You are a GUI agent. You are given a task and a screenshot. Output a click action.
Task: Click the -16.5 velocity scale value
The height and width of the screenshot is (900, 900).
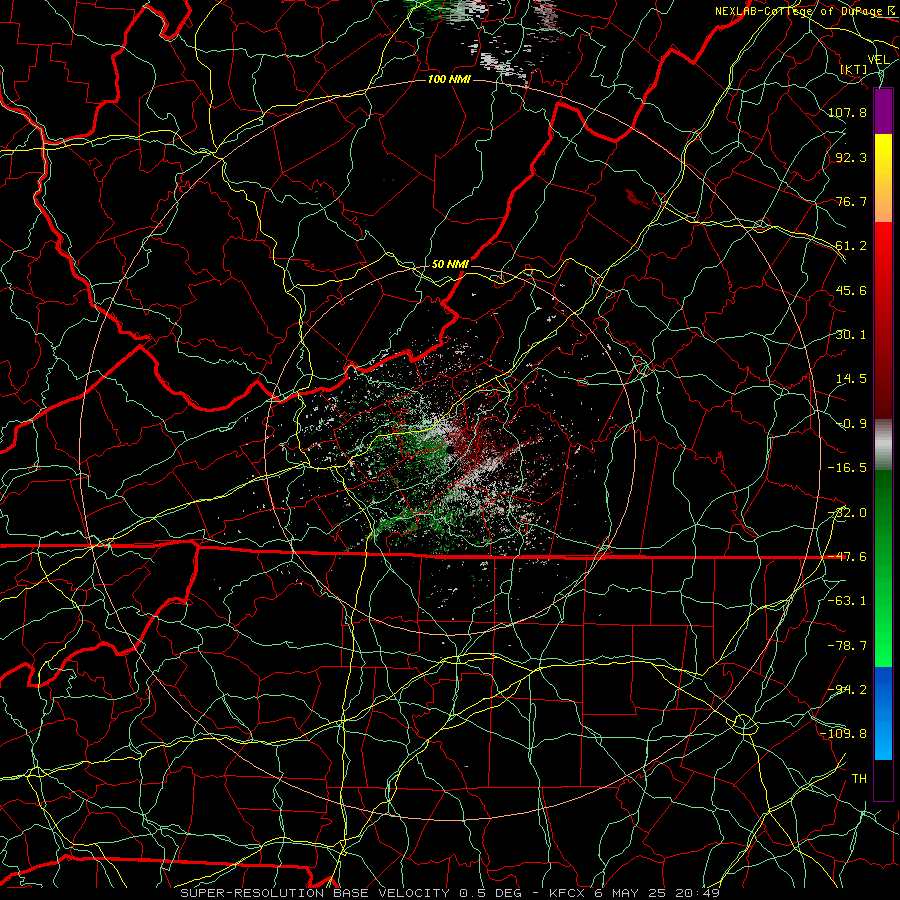click(x=847, y=468)
